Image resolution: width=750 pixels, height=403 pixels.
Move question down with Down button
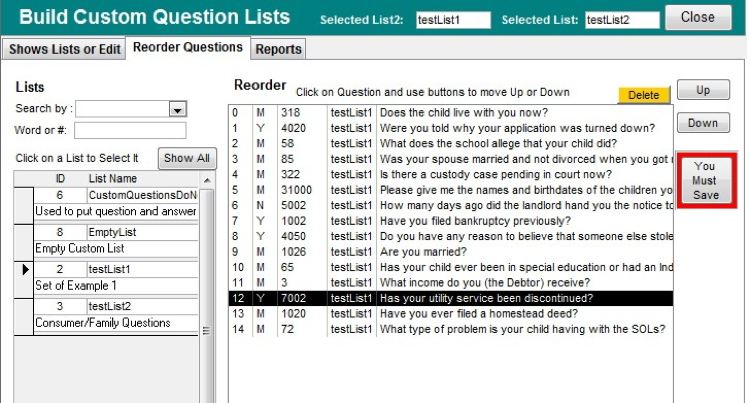click(x=703, y=123)
